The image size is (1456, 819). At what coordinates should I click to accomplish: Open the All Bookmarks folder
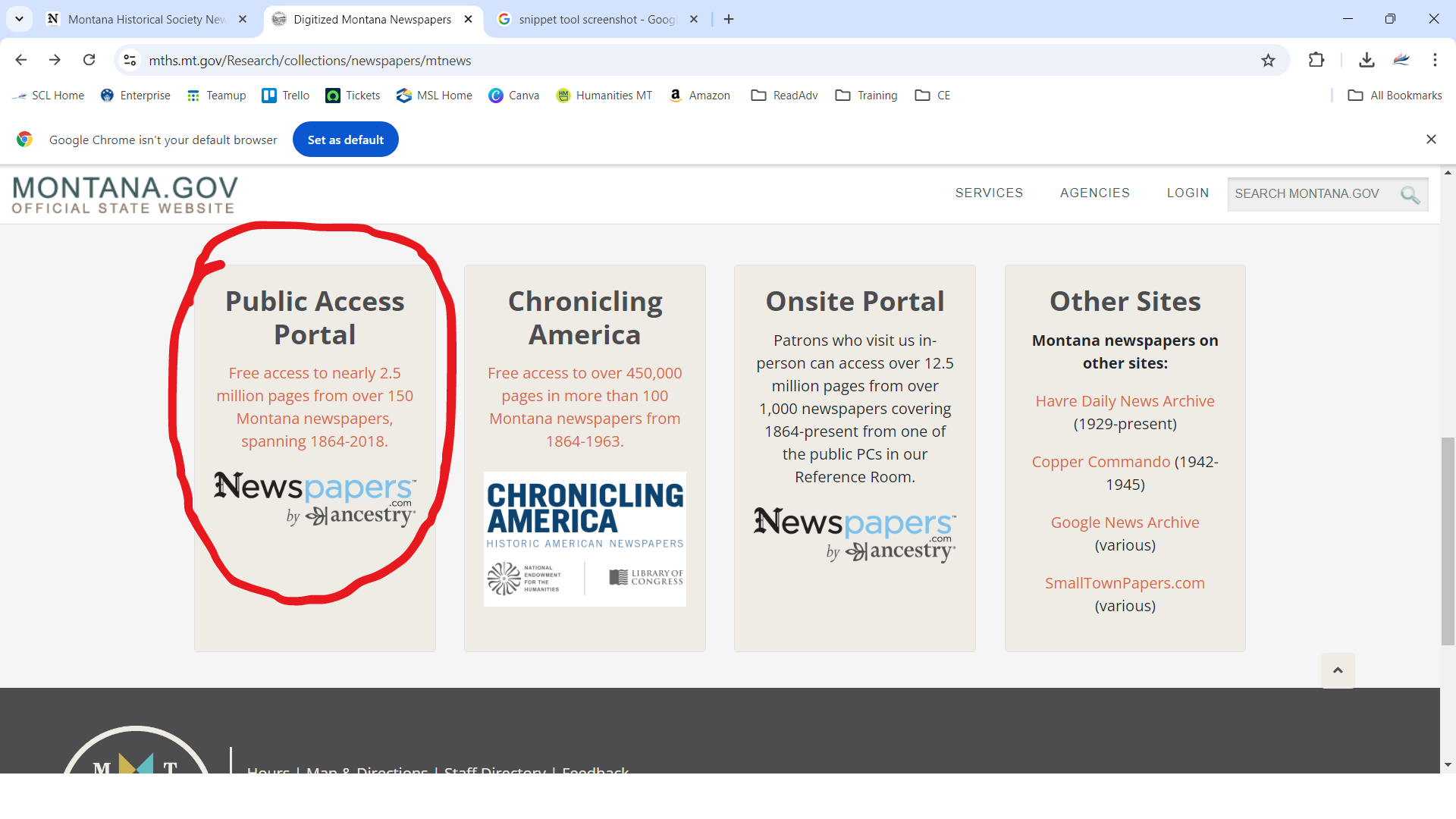(x=1395, y=96)
